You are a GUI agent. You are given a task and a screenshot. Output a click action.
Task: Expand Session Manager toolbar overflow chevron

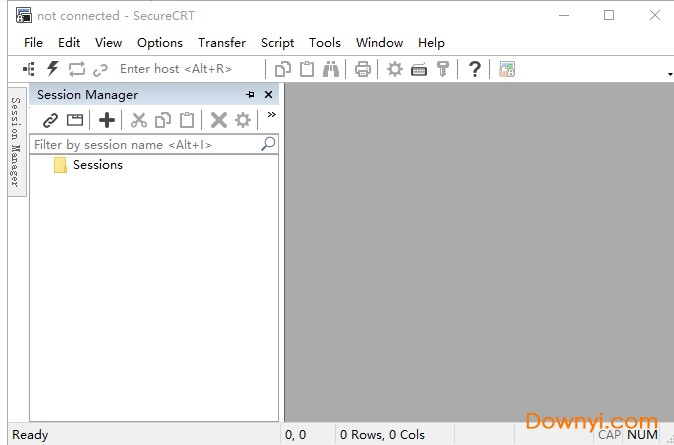(x=271, y=115)
